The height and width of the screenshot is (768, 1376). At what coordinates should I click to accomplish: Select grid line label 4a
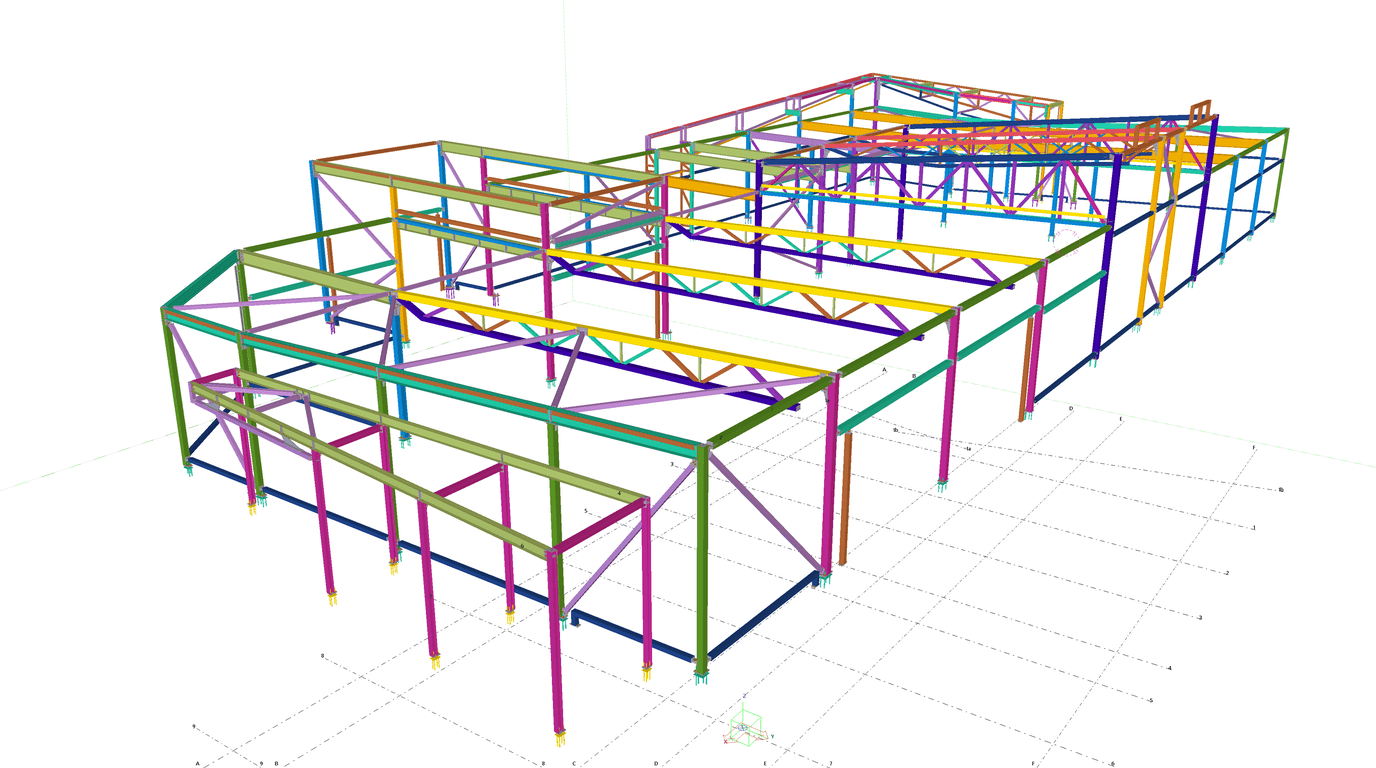point(968,449)
